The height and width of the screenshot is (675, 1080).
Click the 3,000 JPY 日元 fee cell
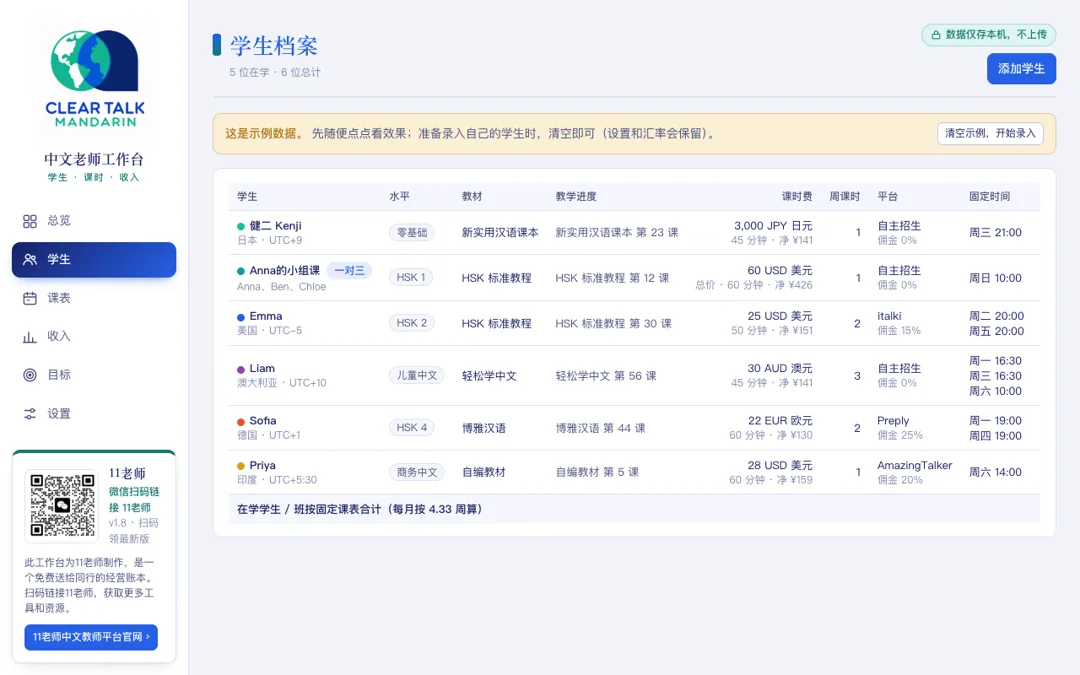point(773,226)
